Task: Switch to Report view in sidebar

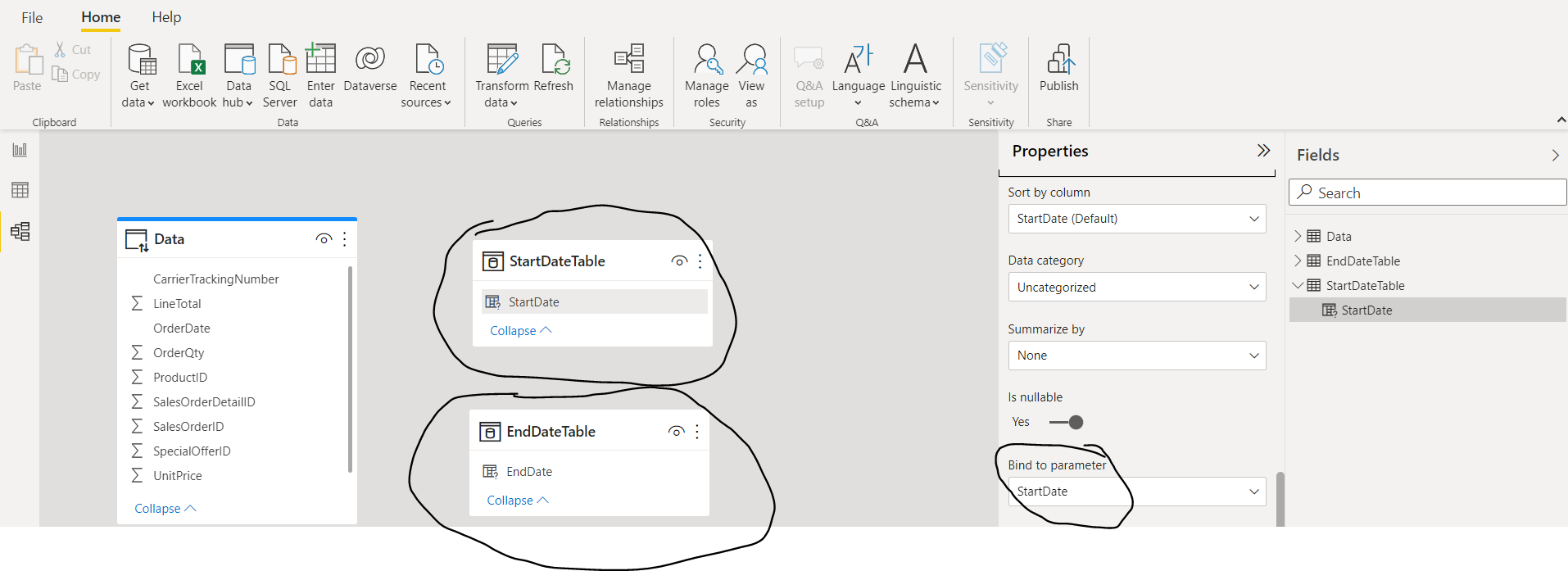Action: (20, 150)
